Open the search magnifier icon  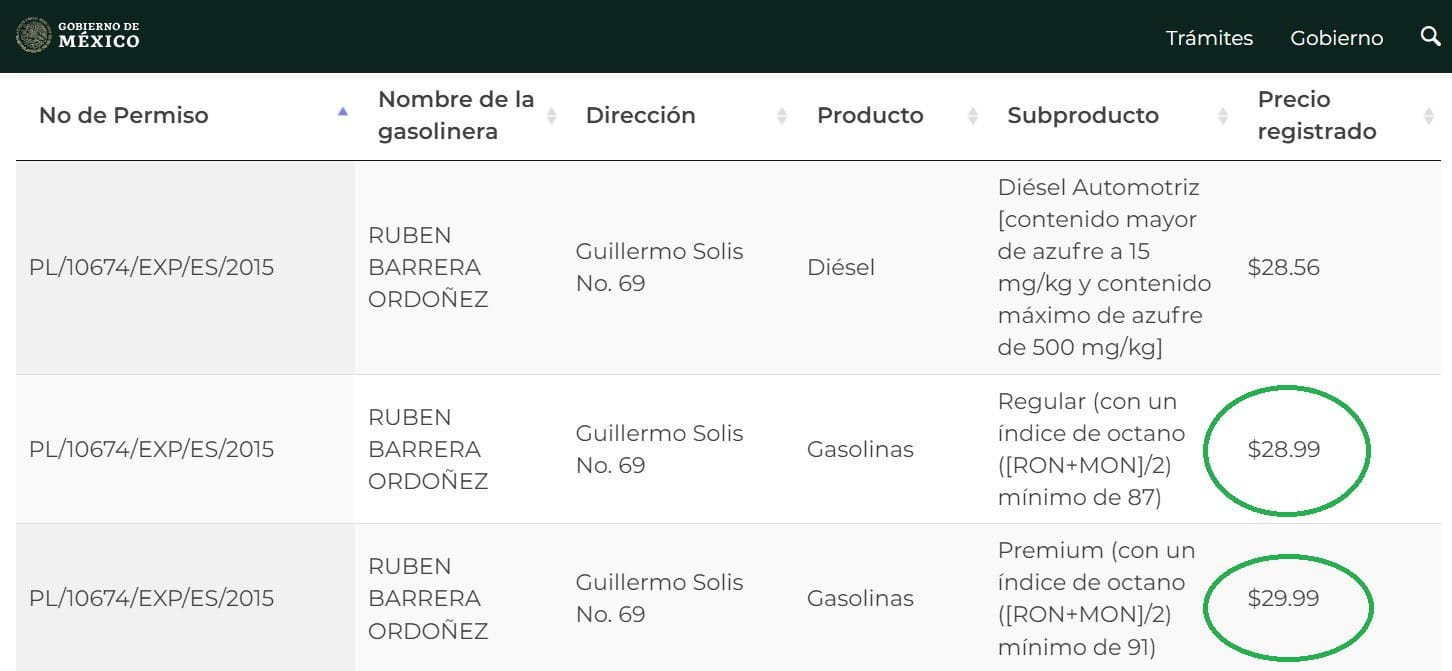(x=1430, y=37)
